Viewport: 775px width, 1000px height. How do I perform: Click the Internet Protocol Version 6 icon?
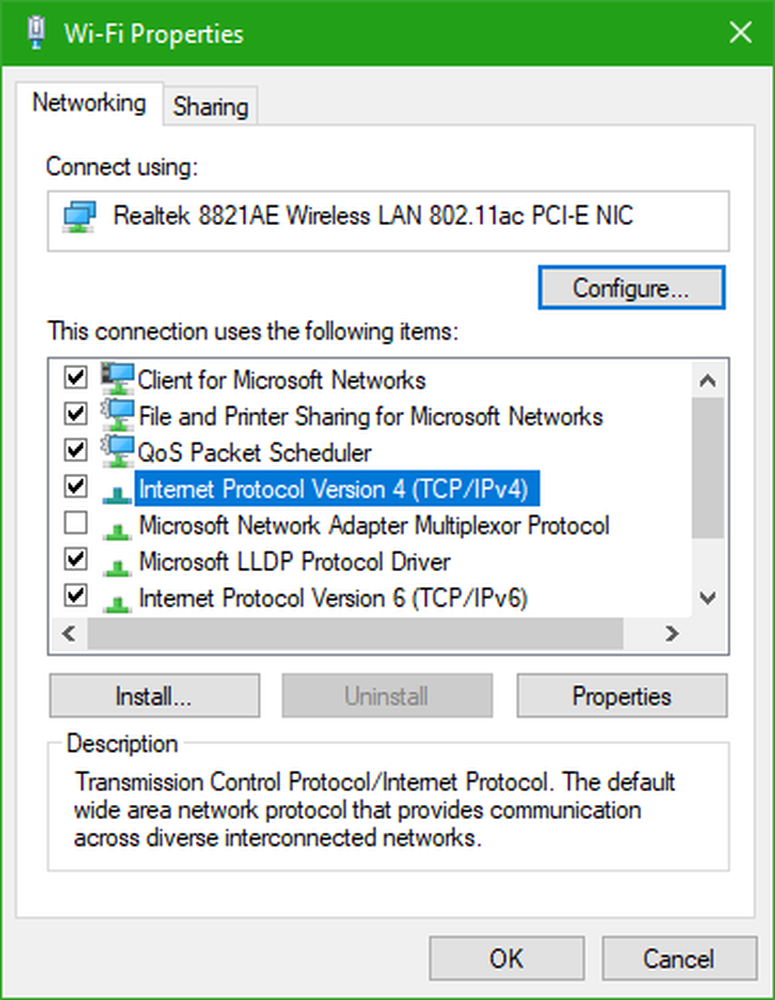pos(118,600)
